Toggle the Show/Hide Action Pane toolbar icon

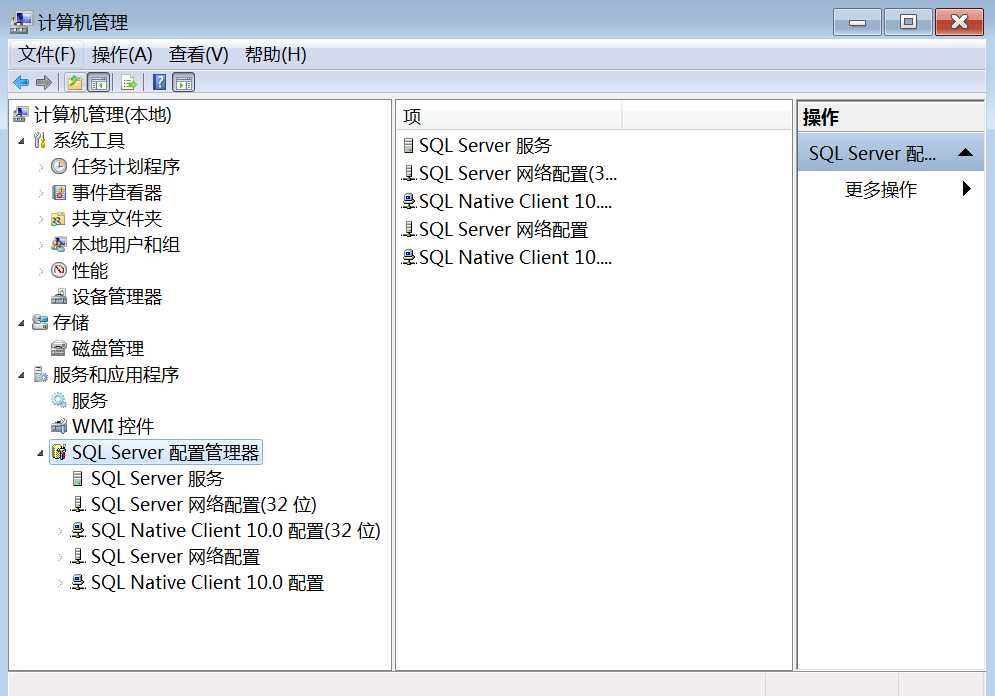click(183, 82)
